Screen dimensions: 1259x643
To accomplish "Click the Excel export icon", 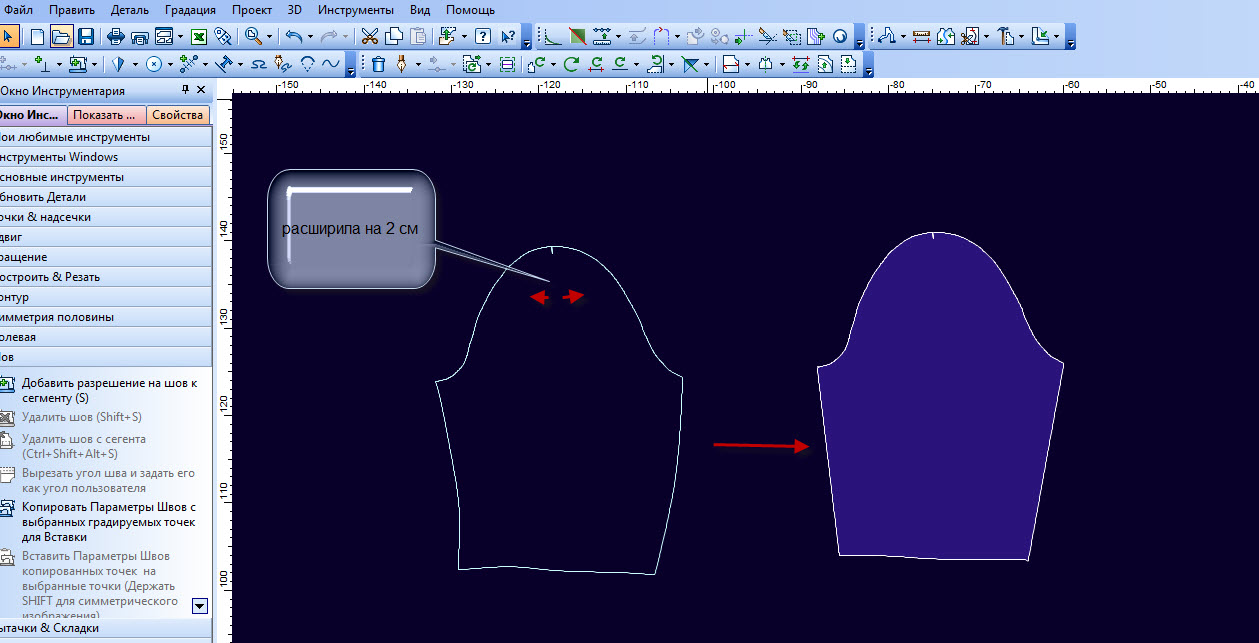I will (199, 37).
